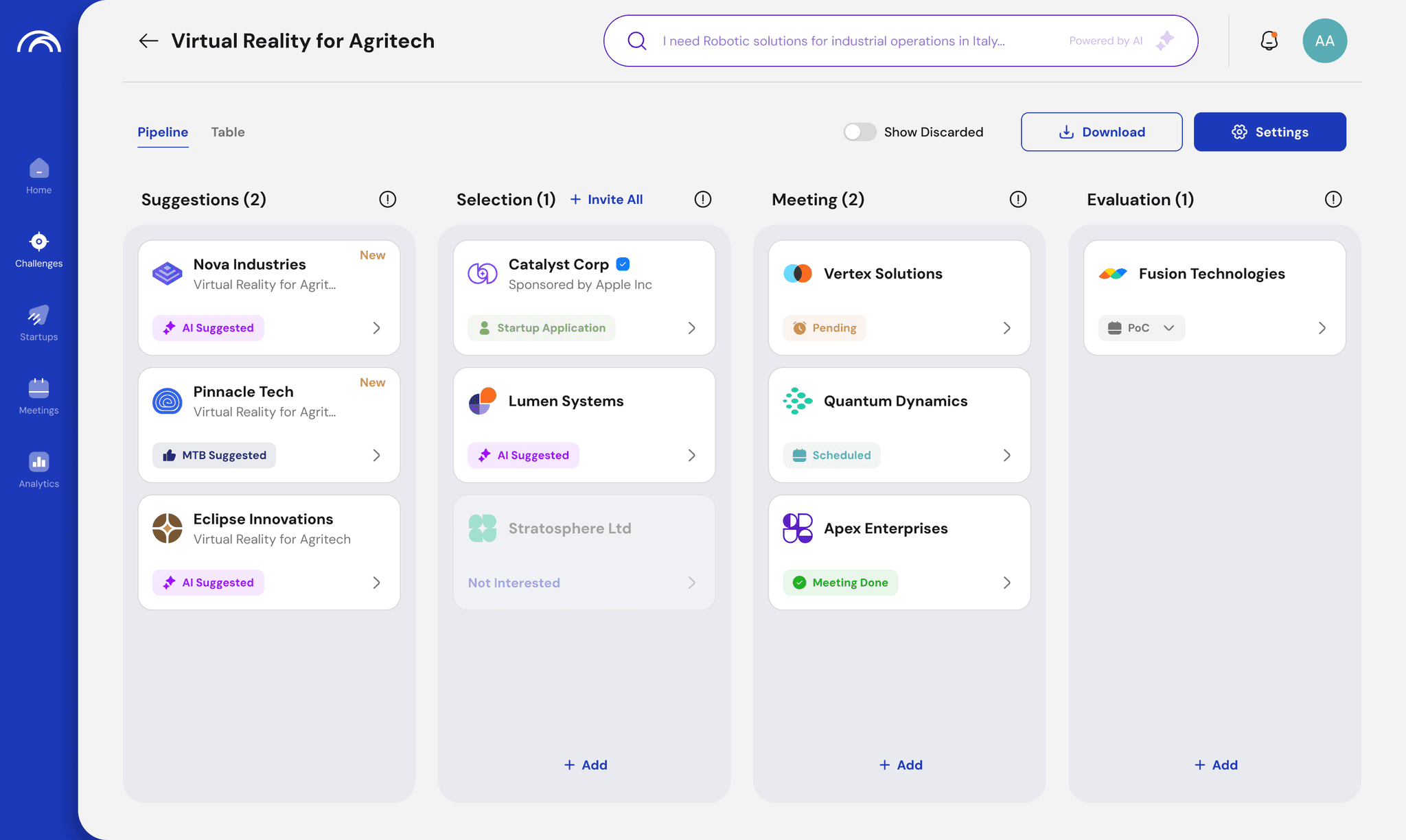Click the info icon for the Suggestions column
The image size is (1406, 840).
(387, 200)
